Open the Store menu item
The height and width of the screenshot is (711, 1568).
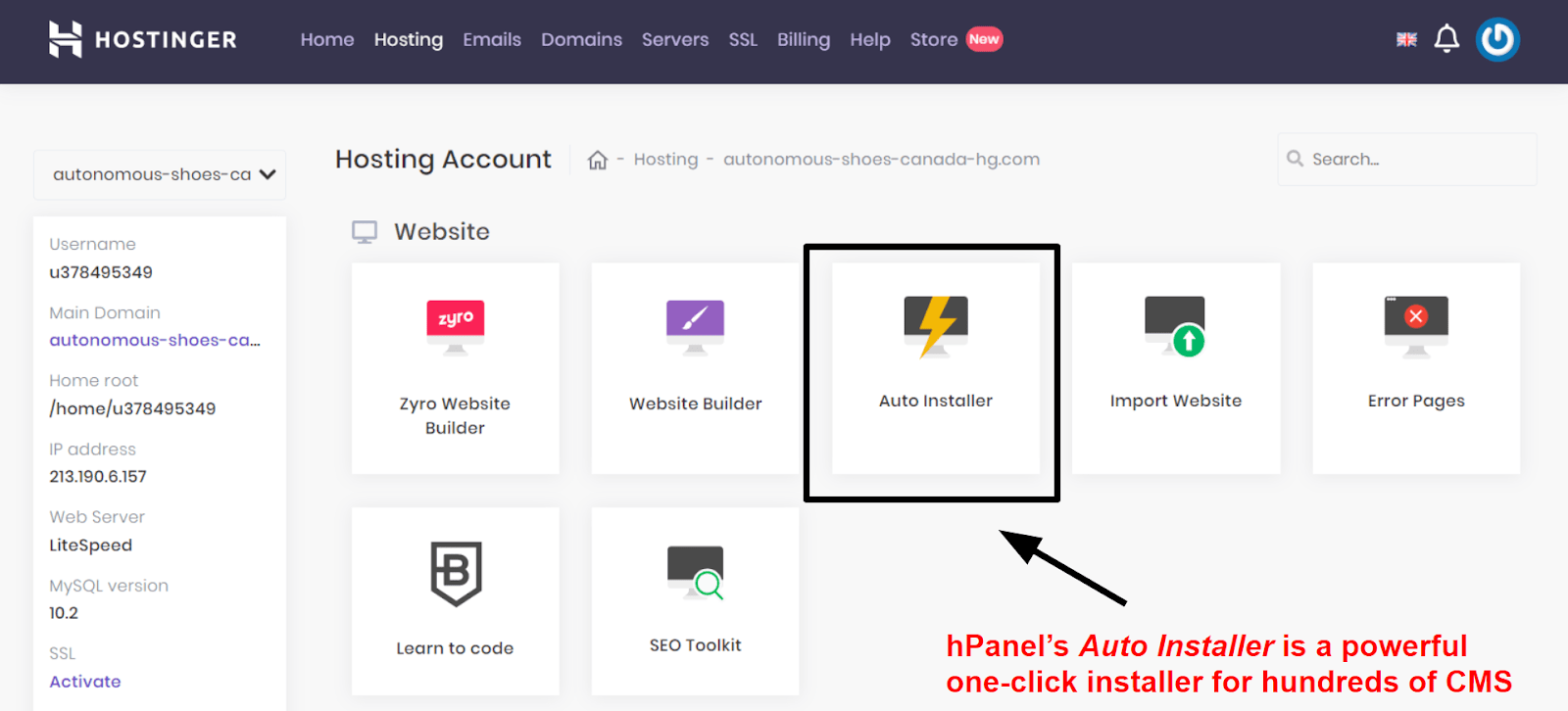[x=934, y=39]
